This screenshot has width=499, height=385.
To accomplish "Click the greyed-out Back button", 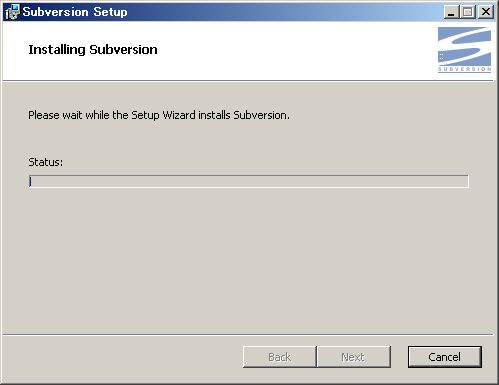I will [x=279, y=357].
